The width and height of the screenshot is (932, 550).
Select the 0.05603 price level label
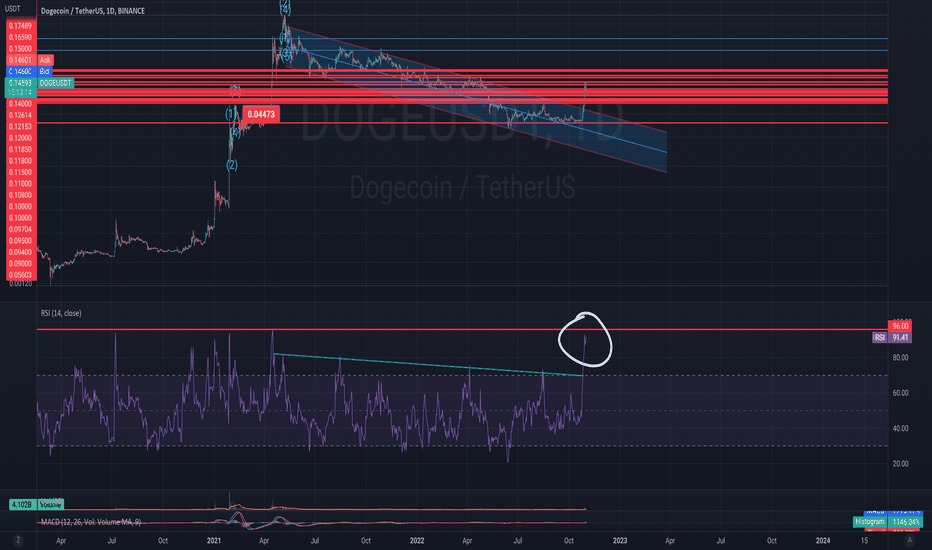(21, 275)
